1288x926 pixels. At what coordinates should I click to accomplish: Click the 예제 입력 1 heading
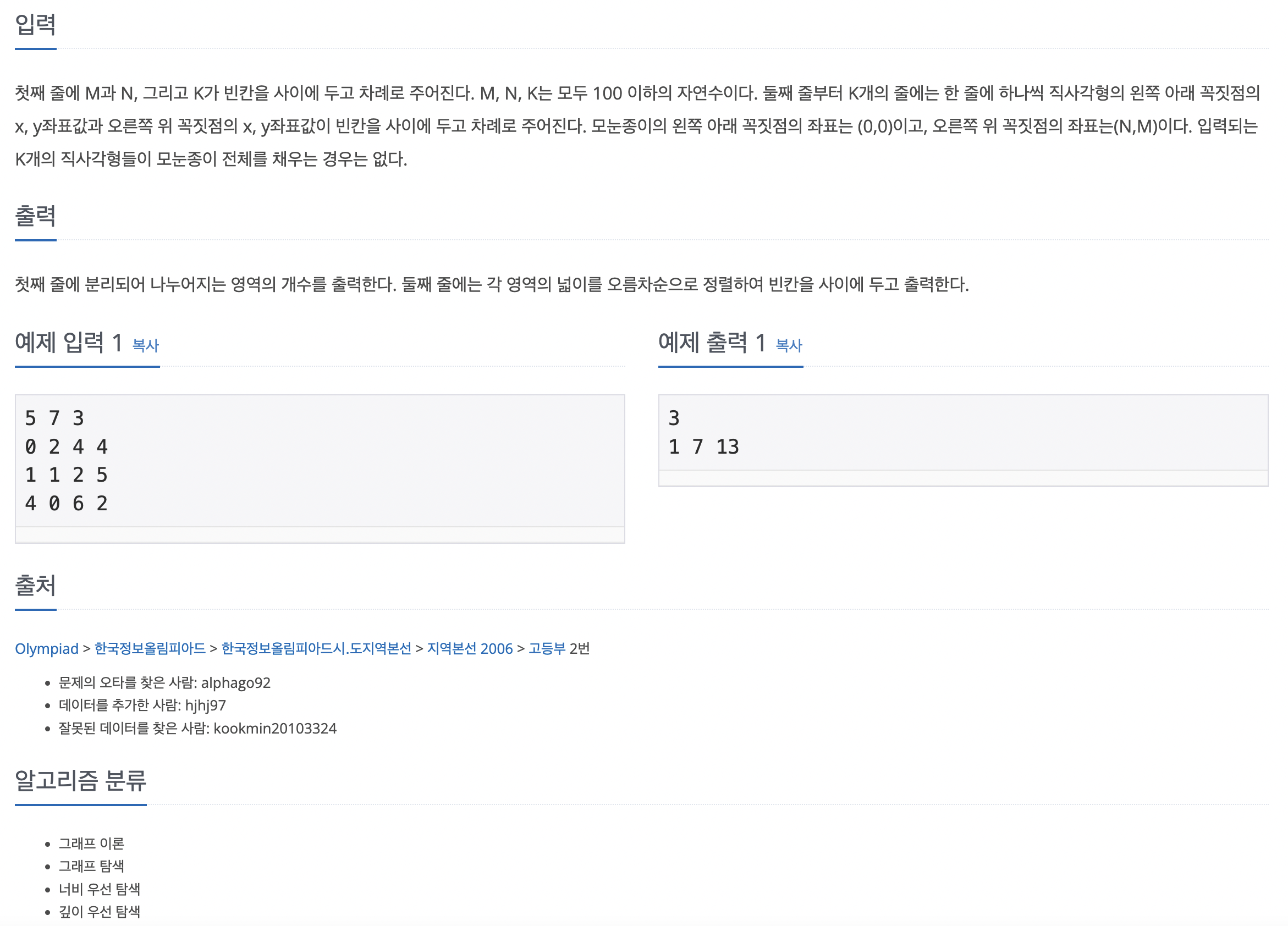point(69,343)
